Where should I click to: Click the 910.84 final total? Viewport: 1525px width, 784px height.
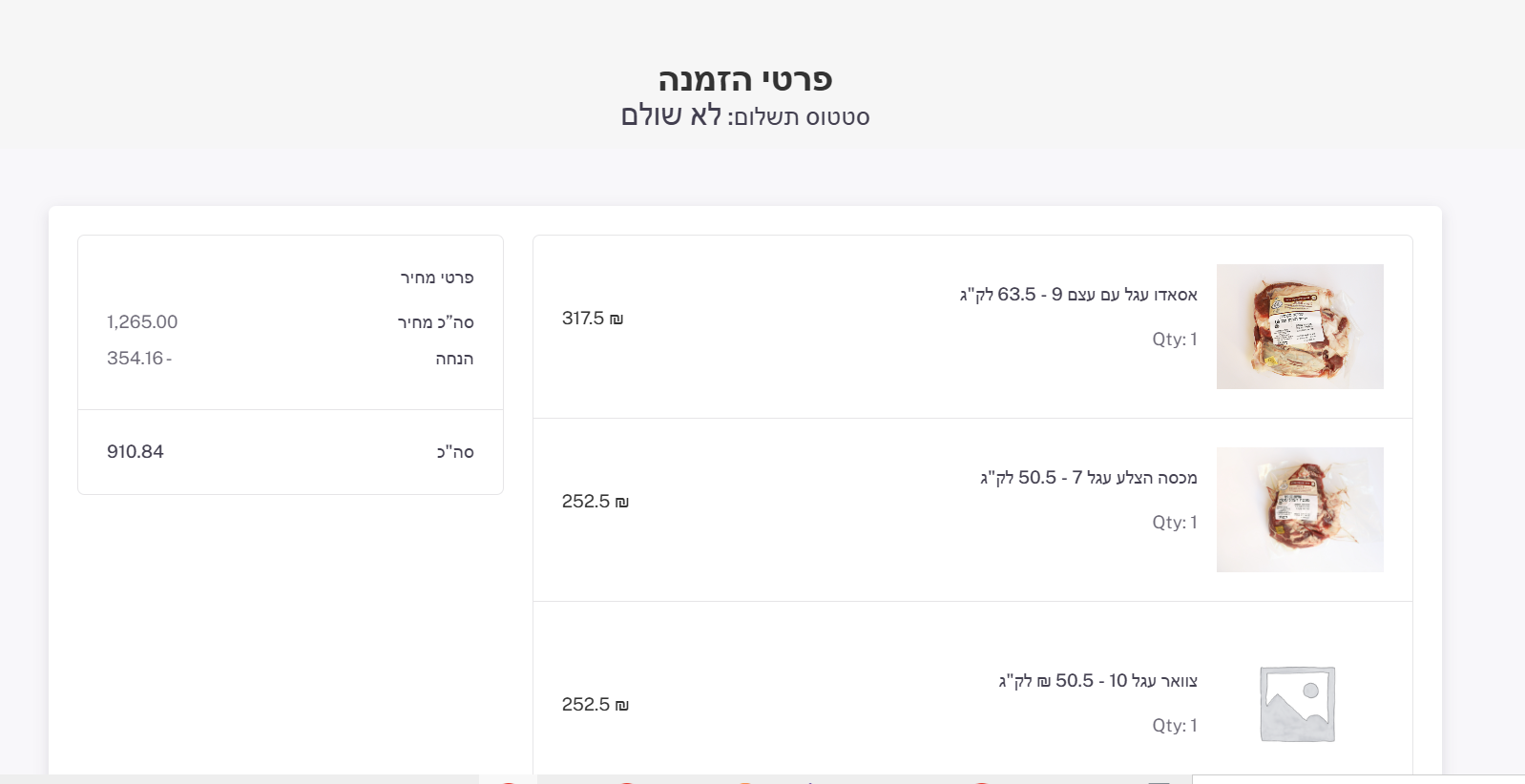tap(136, 452)
